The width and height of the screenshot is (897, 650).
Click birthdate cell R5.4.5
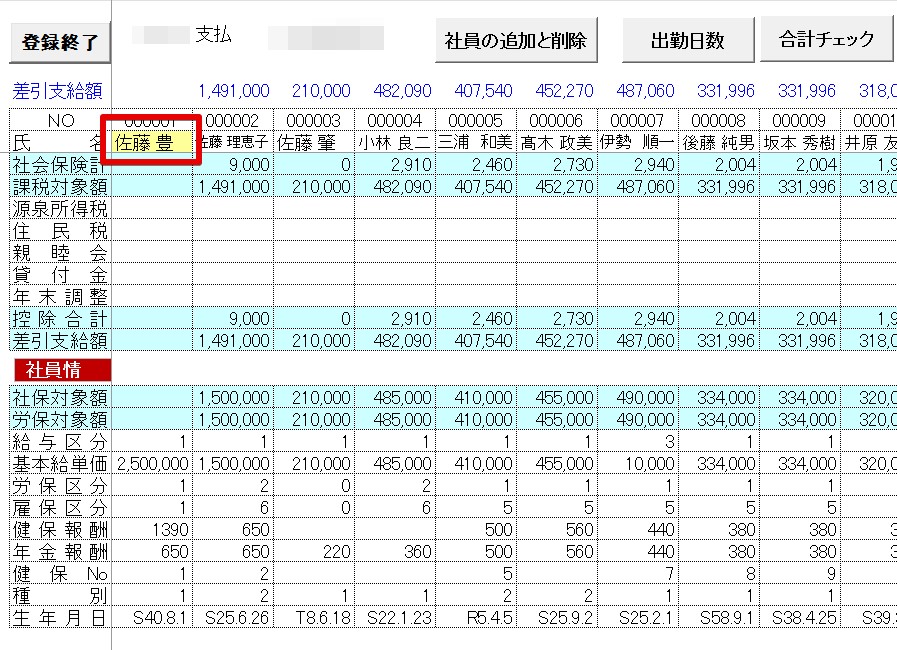[476, 618]
